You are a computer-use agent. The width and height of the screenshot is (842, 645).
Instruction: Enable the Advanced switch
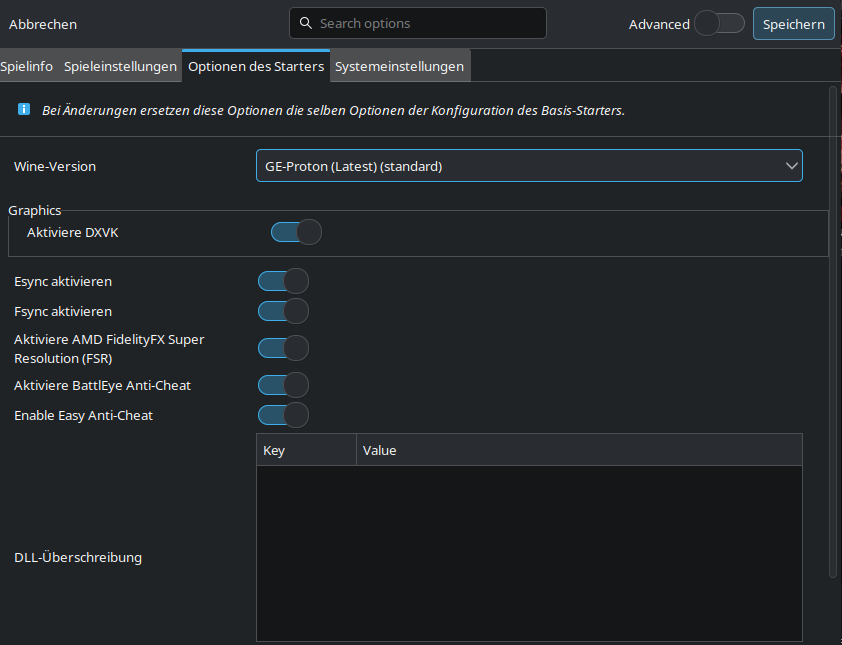tap(719, 22)
